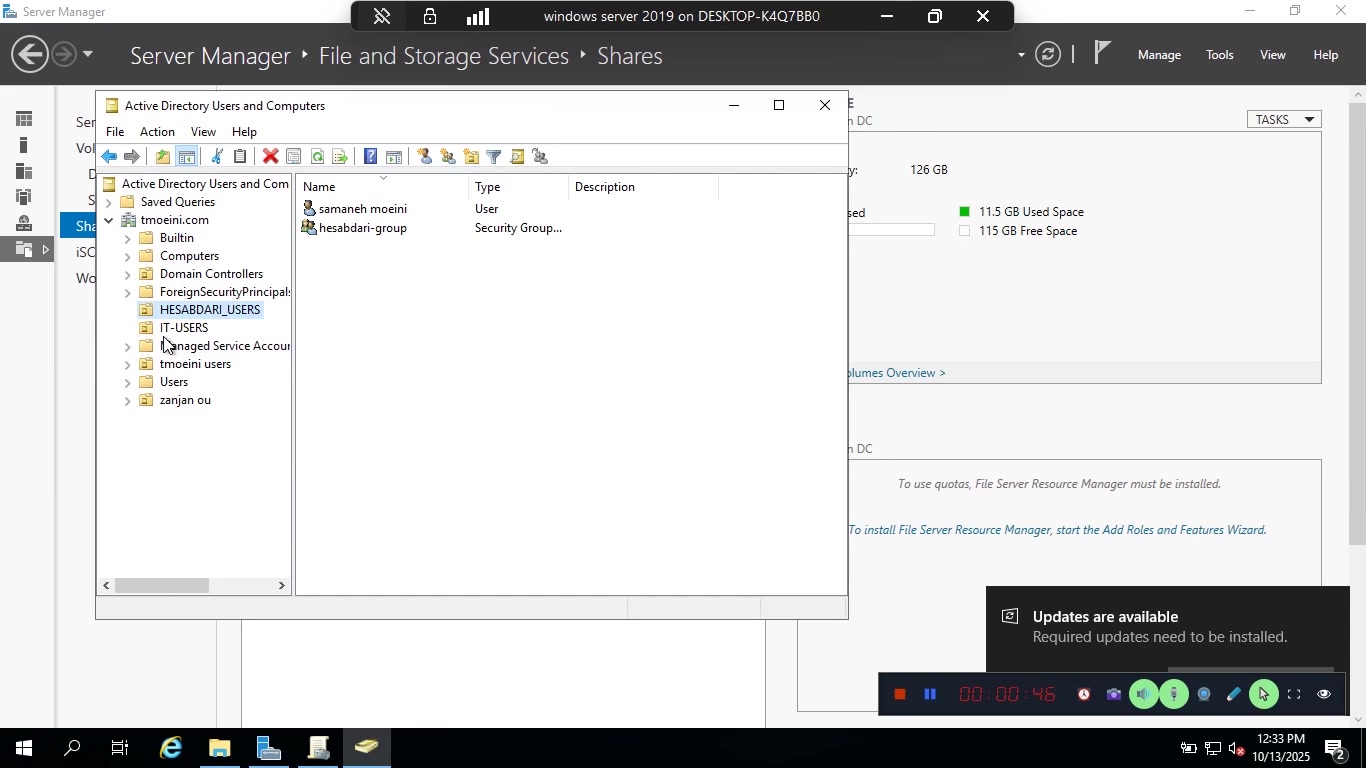Expand the ForeignSecurityPrincipals container
The height and width of the screenshot is (768, 1366).
(127, 293)
